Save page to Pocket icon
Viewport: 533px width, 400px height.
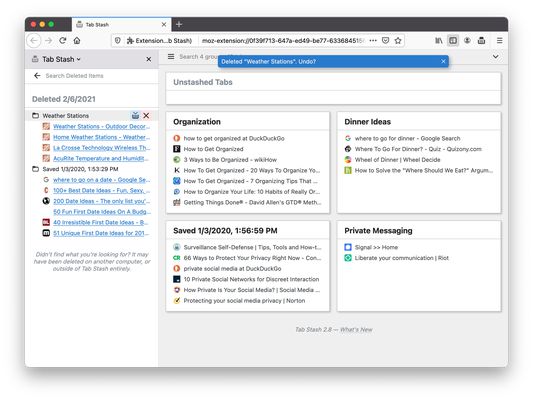click(385, 40)
